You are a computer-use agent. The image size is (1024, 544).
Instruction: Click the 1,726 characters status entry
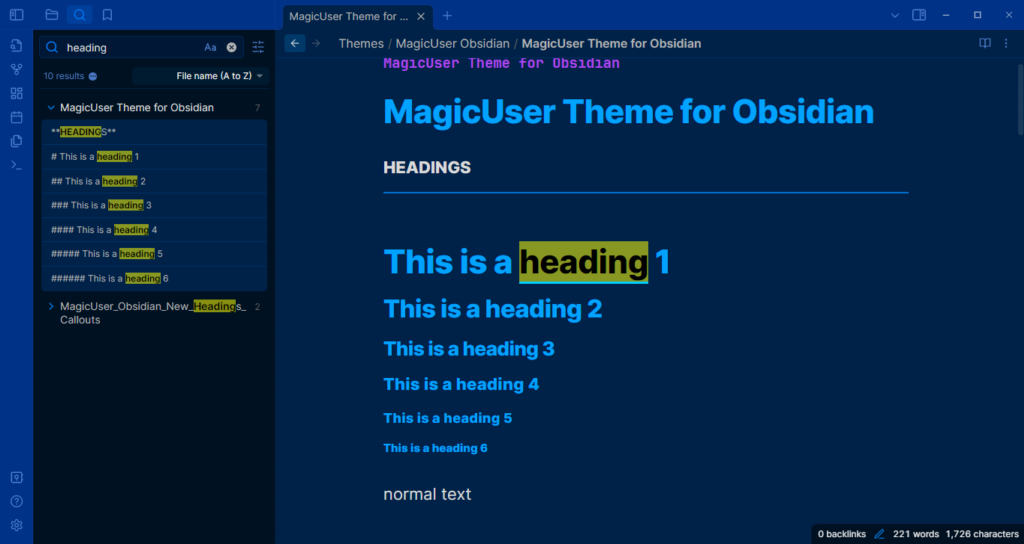click(x=982, y=534)
